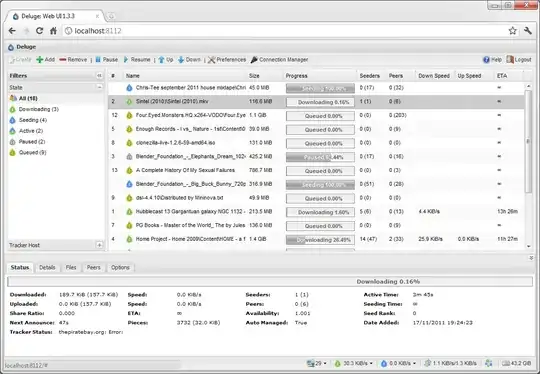Click the Deluge: Web UI browser tab
The width and height of the screenshot is (540, 374).
55,16
